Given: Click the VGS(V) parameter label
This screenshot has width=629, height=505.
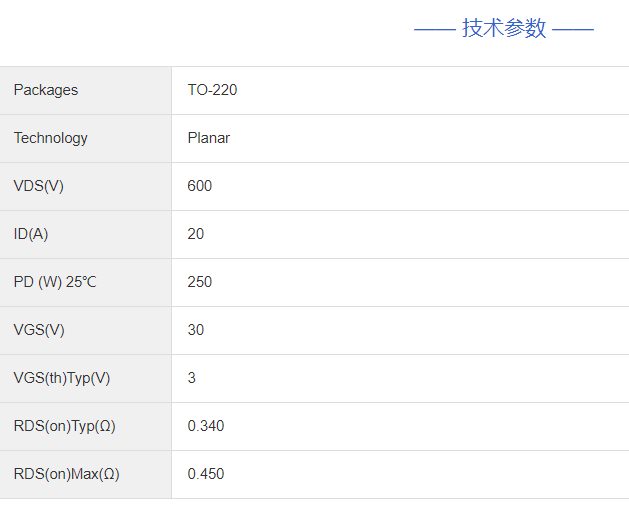Looking at the screenshot, I should (39, 330).
